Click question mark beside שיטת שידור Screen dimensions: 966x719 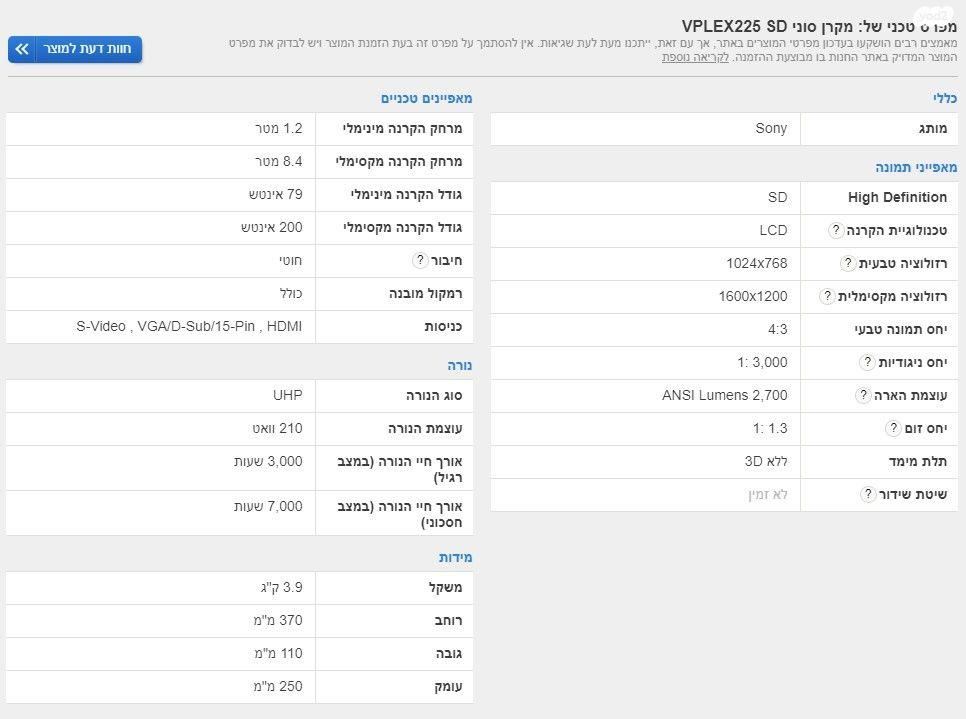[868, 495]
